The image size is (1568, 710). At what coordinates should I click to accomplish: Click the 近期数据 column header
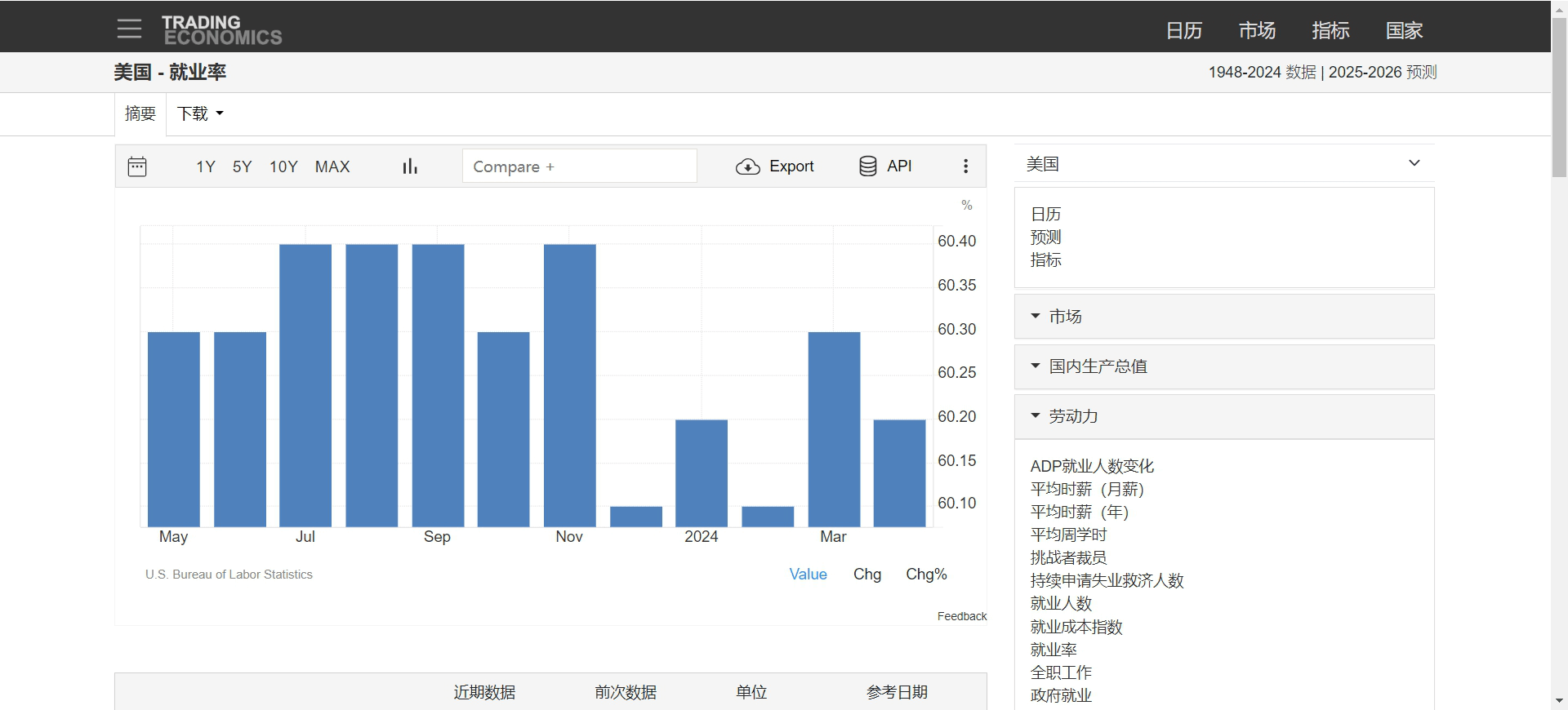[484, 692]
